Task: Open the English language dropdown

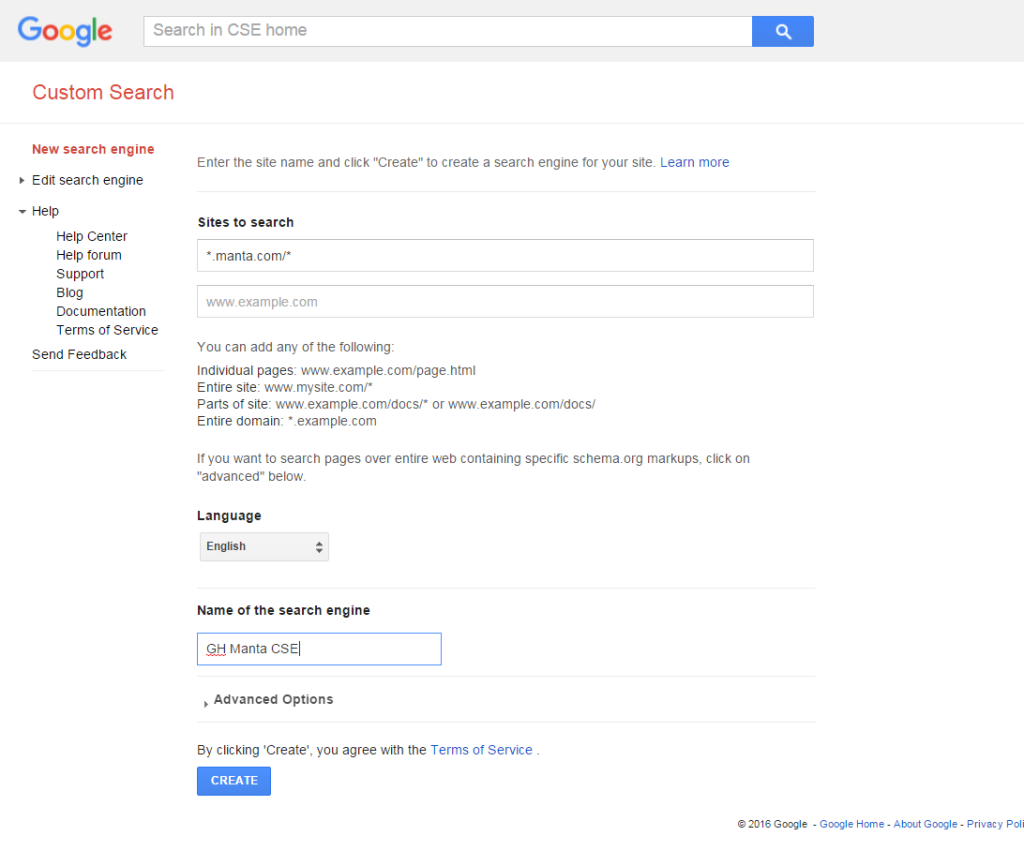Action: [263, 546]
